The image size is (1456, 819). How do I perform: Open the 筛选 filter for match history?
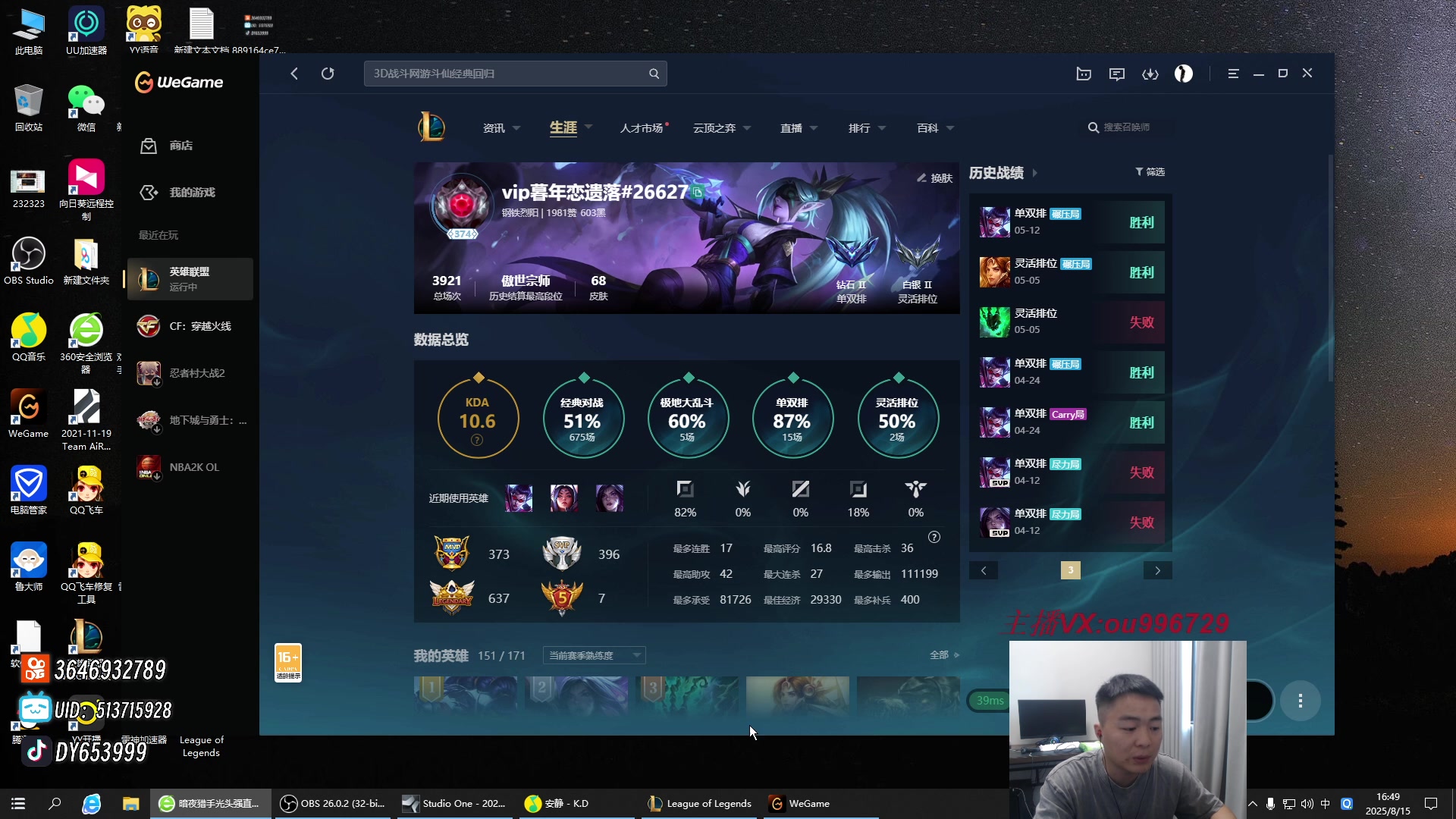click(x=1150, y=172)
